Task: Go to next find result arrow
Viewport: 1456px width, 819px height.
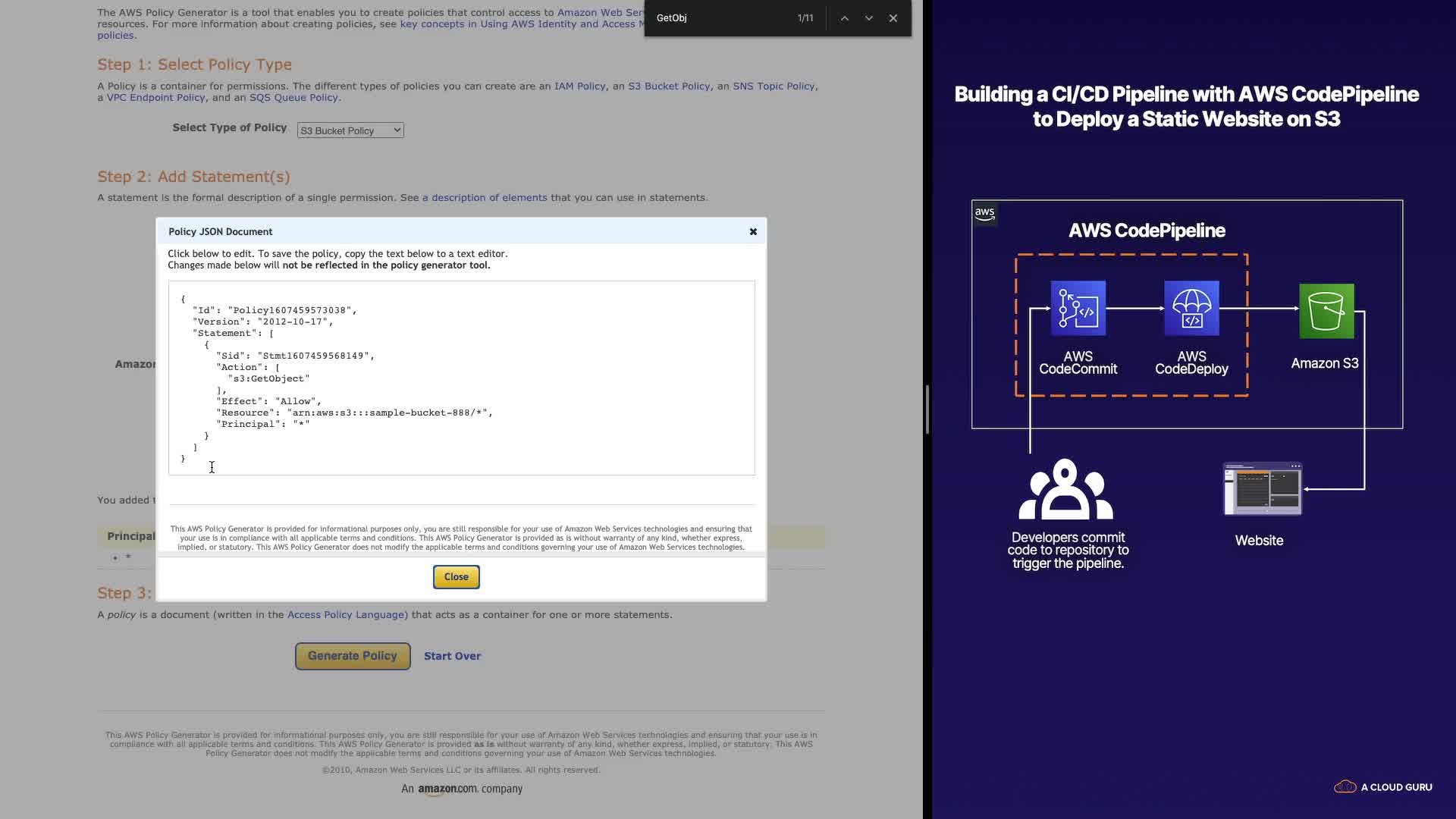Action: click(x=869, y=18)
